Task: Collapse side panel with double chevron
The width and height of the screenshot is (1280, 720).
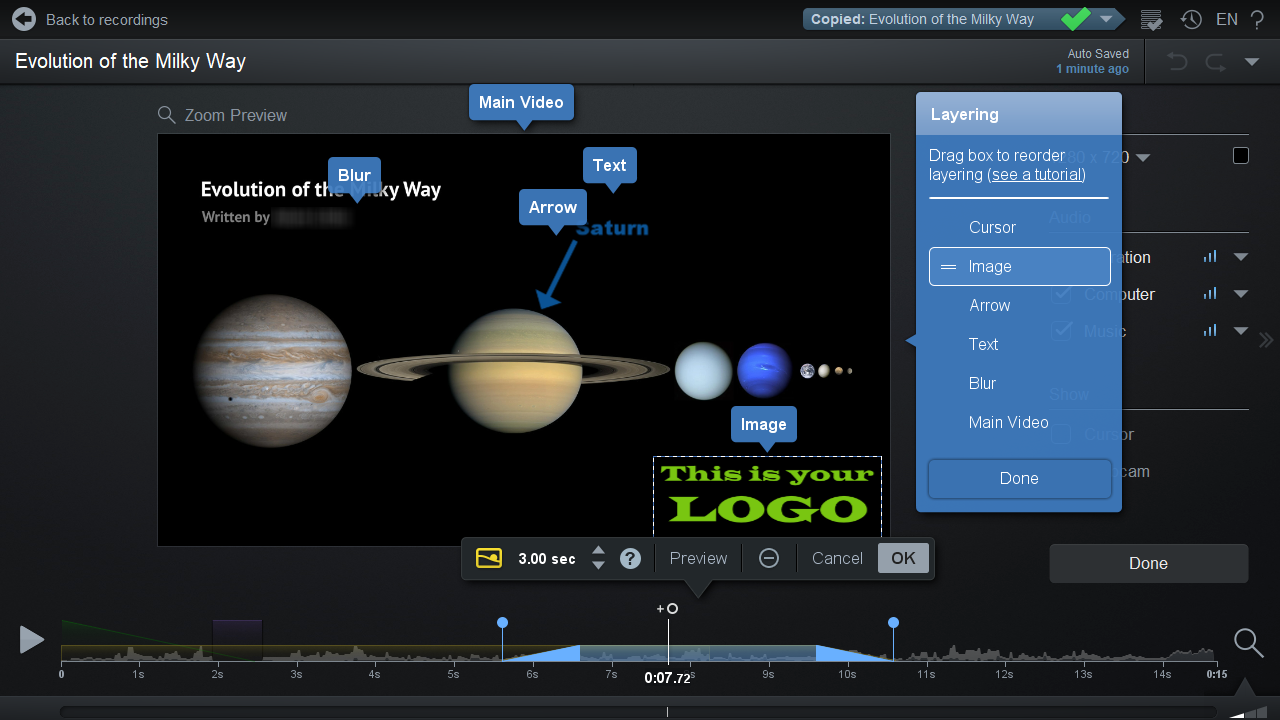Action: pyautogui.click(x=1266, y=340)
